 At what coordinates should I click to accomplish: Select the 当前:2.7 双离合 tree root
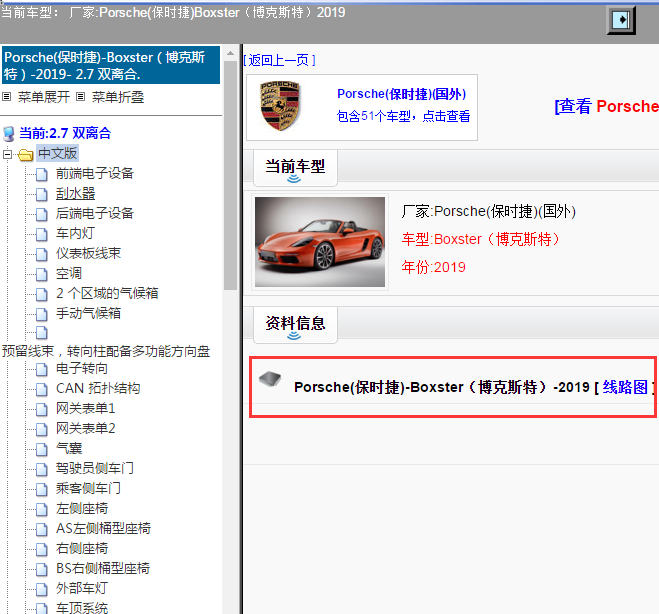65,133
